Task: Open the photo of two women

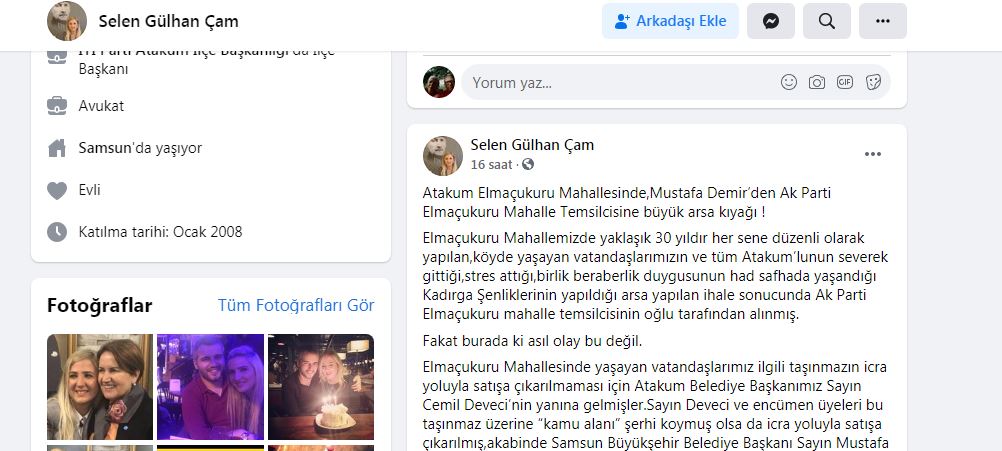Action: coord(100,387)
